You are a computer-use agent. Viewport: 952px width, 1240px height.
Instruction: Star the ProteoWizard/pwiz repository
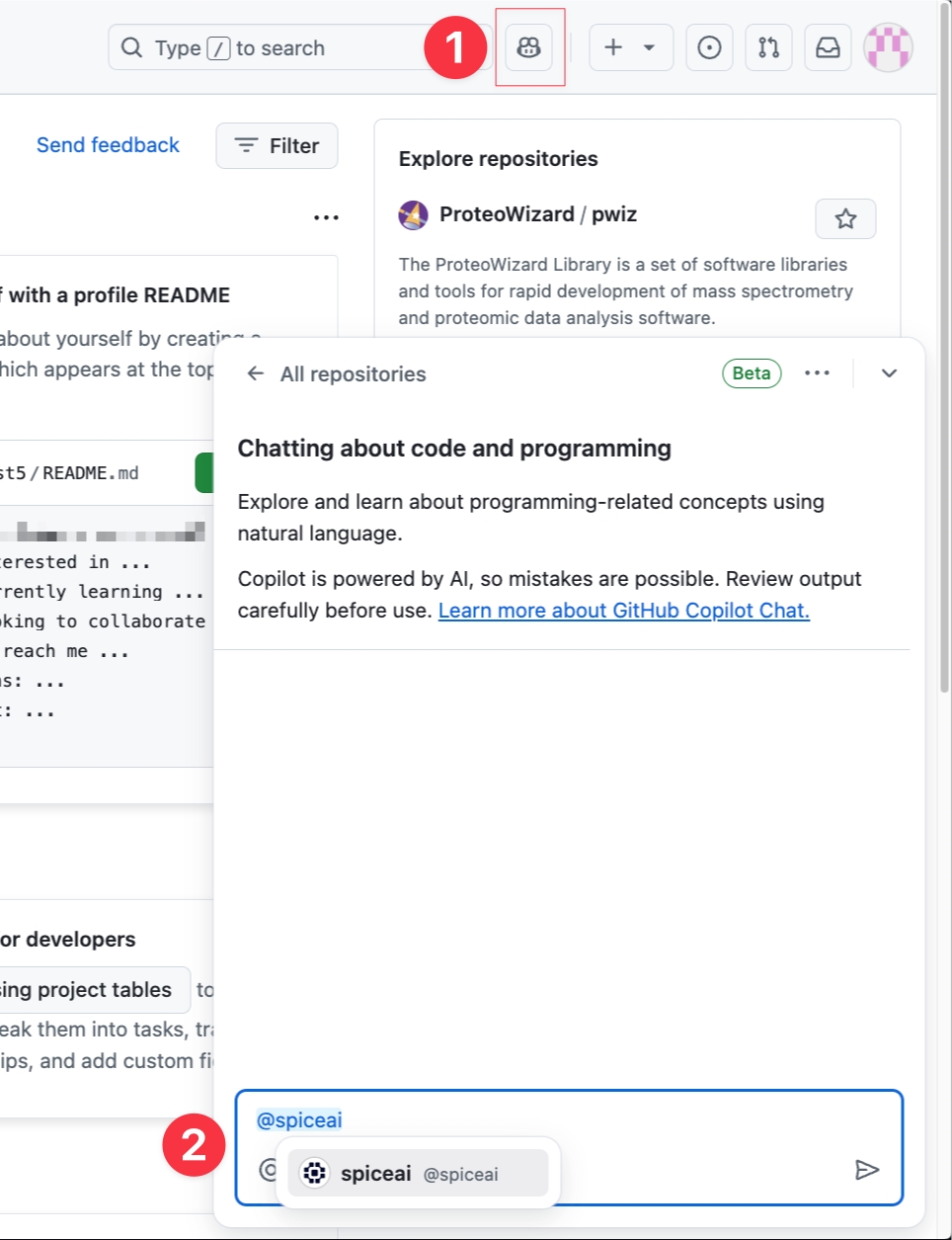tap(845, 218)
